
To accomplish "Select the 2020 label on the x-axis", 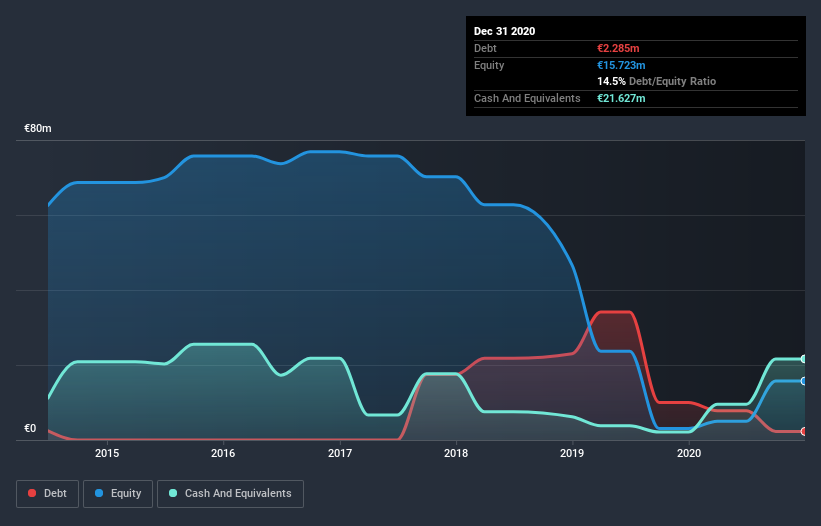I will (x=689, y=453).
